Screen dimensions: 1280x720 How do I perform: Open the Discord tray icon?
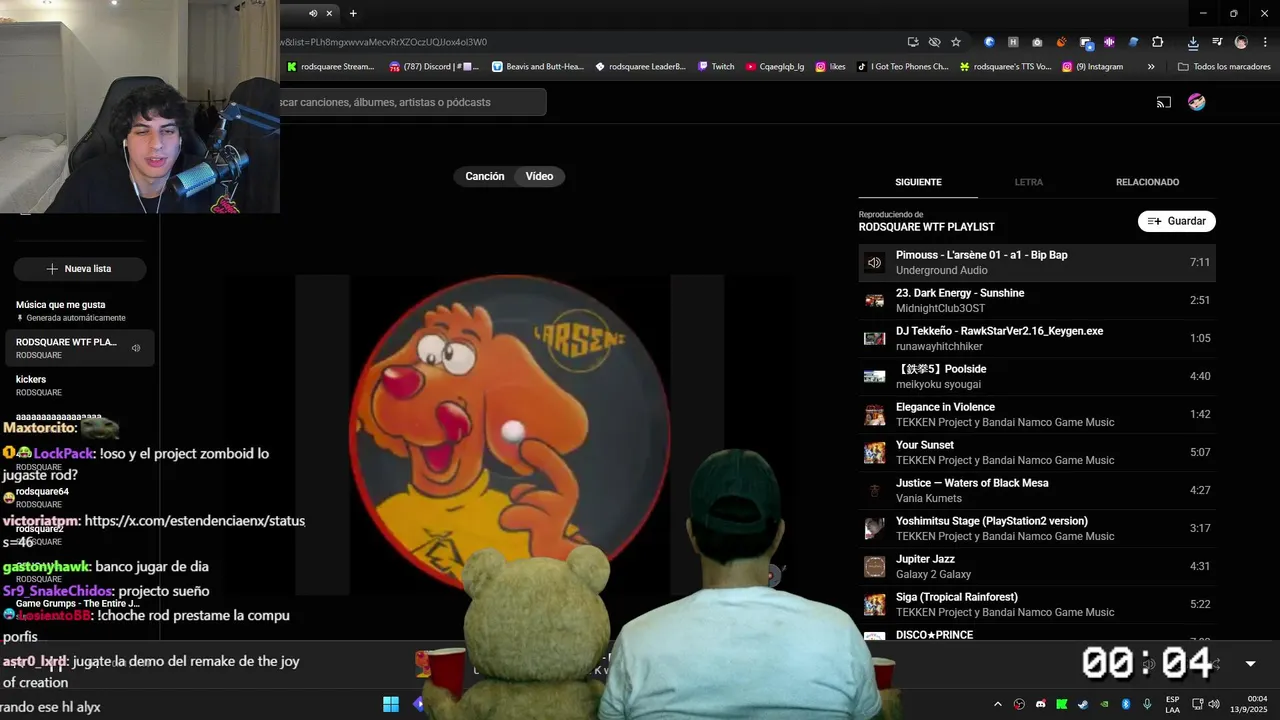point(1040,704)
